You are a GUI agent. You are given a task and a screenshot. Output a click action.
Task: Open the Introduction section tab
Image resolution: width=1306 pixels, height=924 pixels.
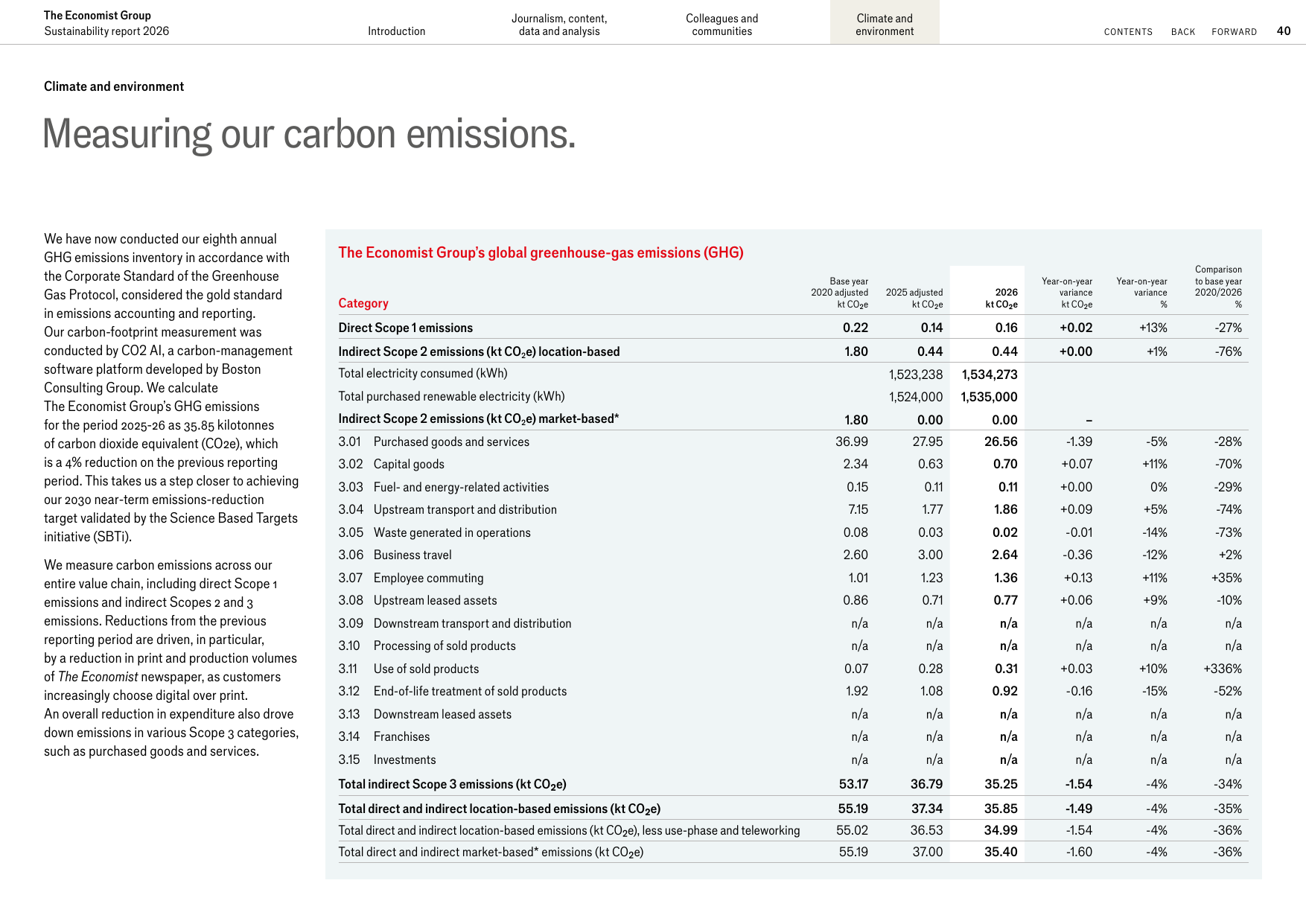pos(396,31)
